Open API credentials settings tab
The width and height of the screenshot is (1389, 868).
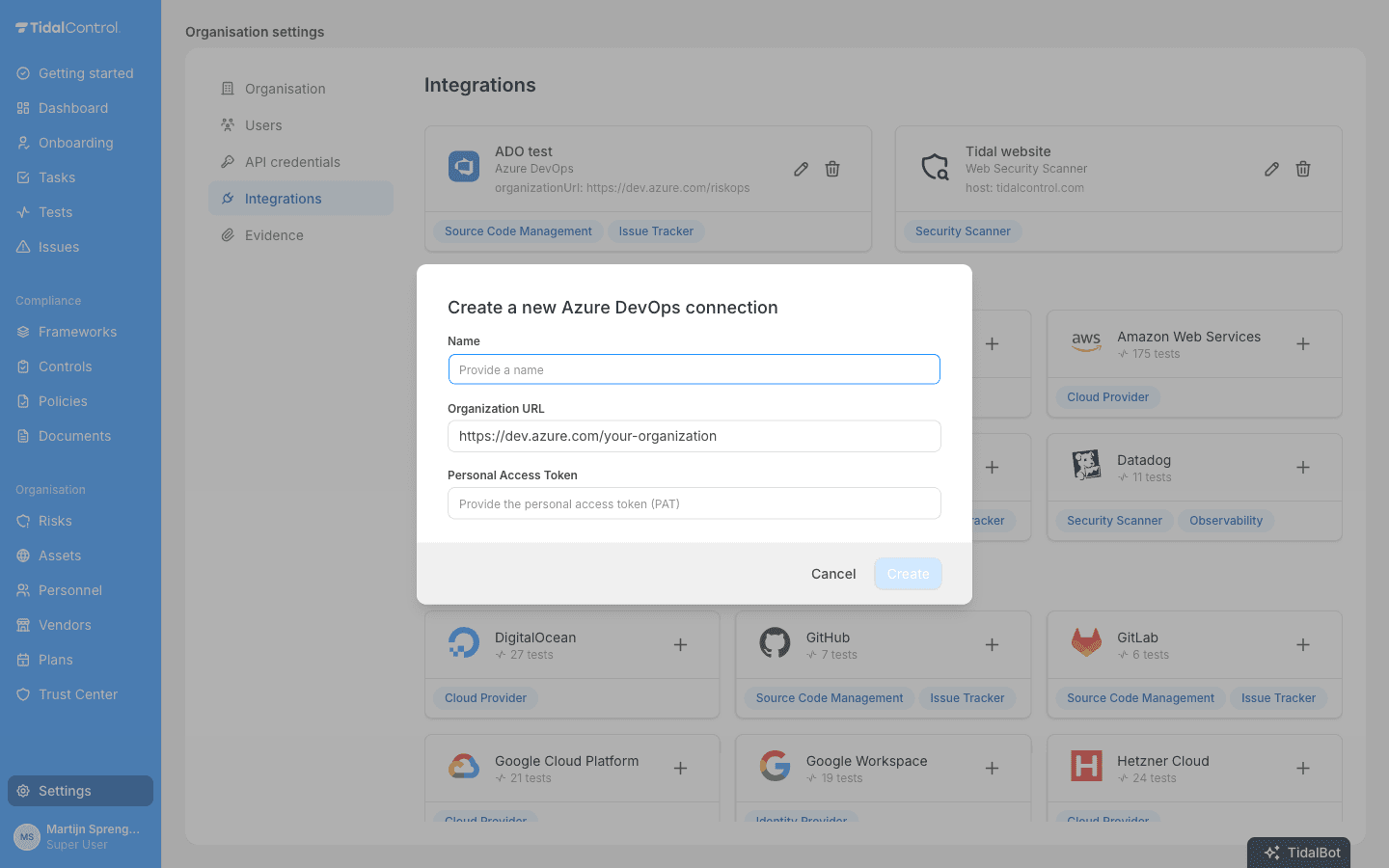click(301, 162)
